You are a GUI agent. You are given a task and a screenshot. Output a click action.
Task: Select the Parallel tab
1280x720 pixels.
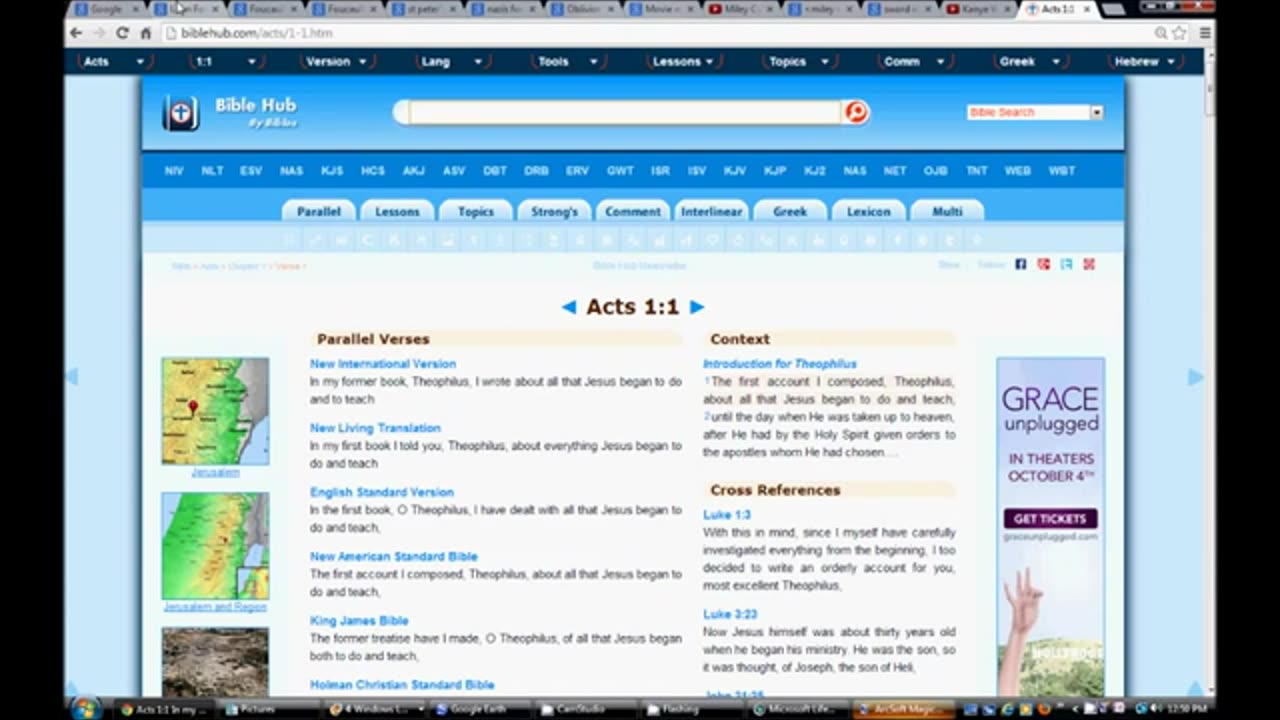tap(319, 211)
